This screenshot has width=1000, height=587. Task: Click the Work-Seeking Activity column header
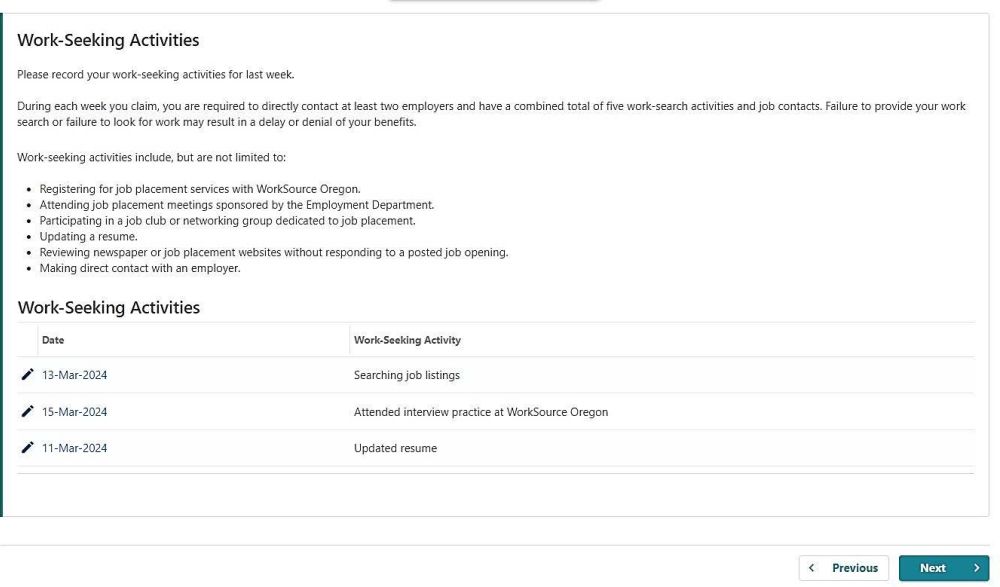click(x=407, y=340)
